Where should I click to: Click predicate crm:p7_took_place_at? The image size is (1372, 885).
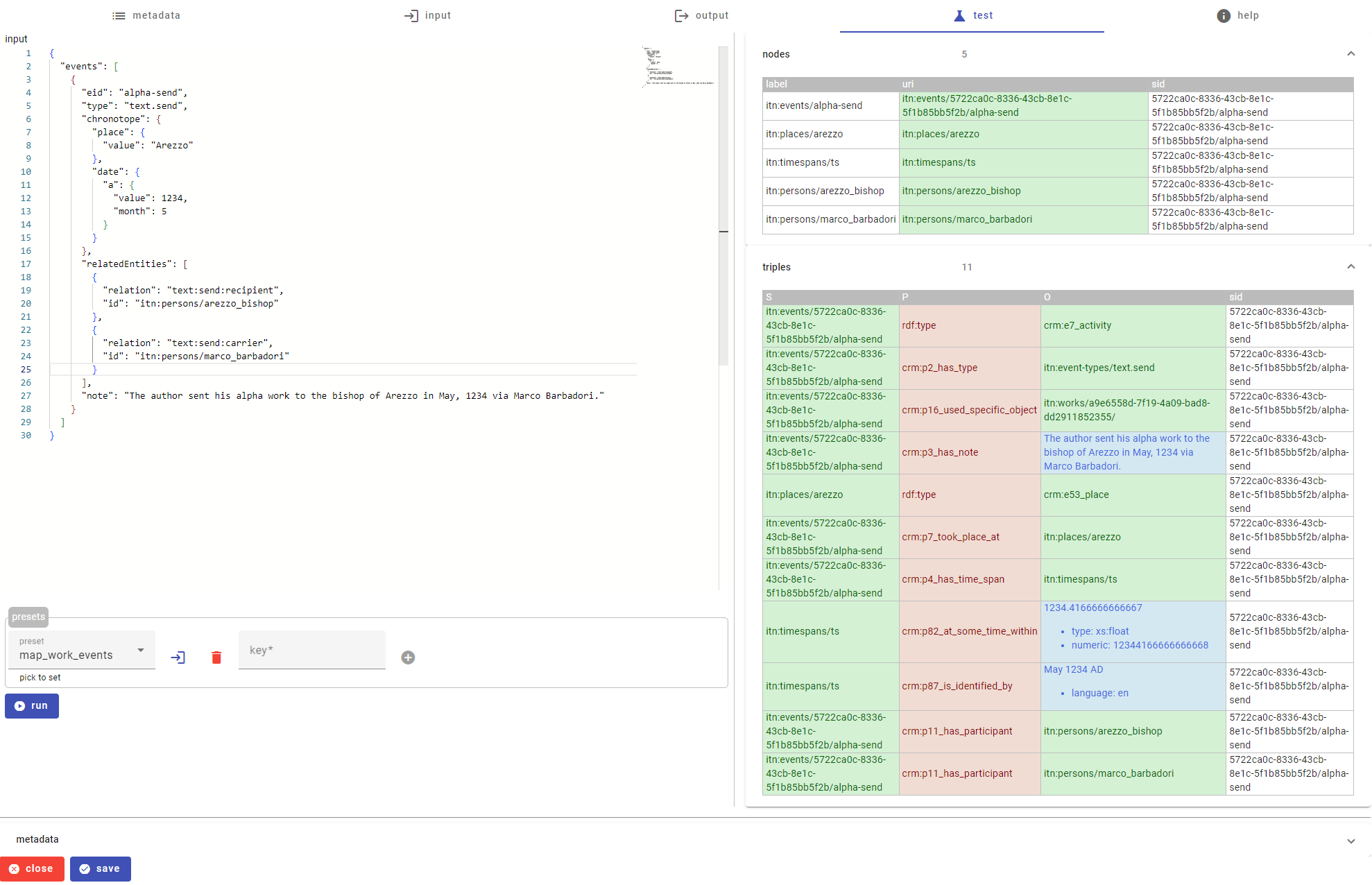(951, 537)
